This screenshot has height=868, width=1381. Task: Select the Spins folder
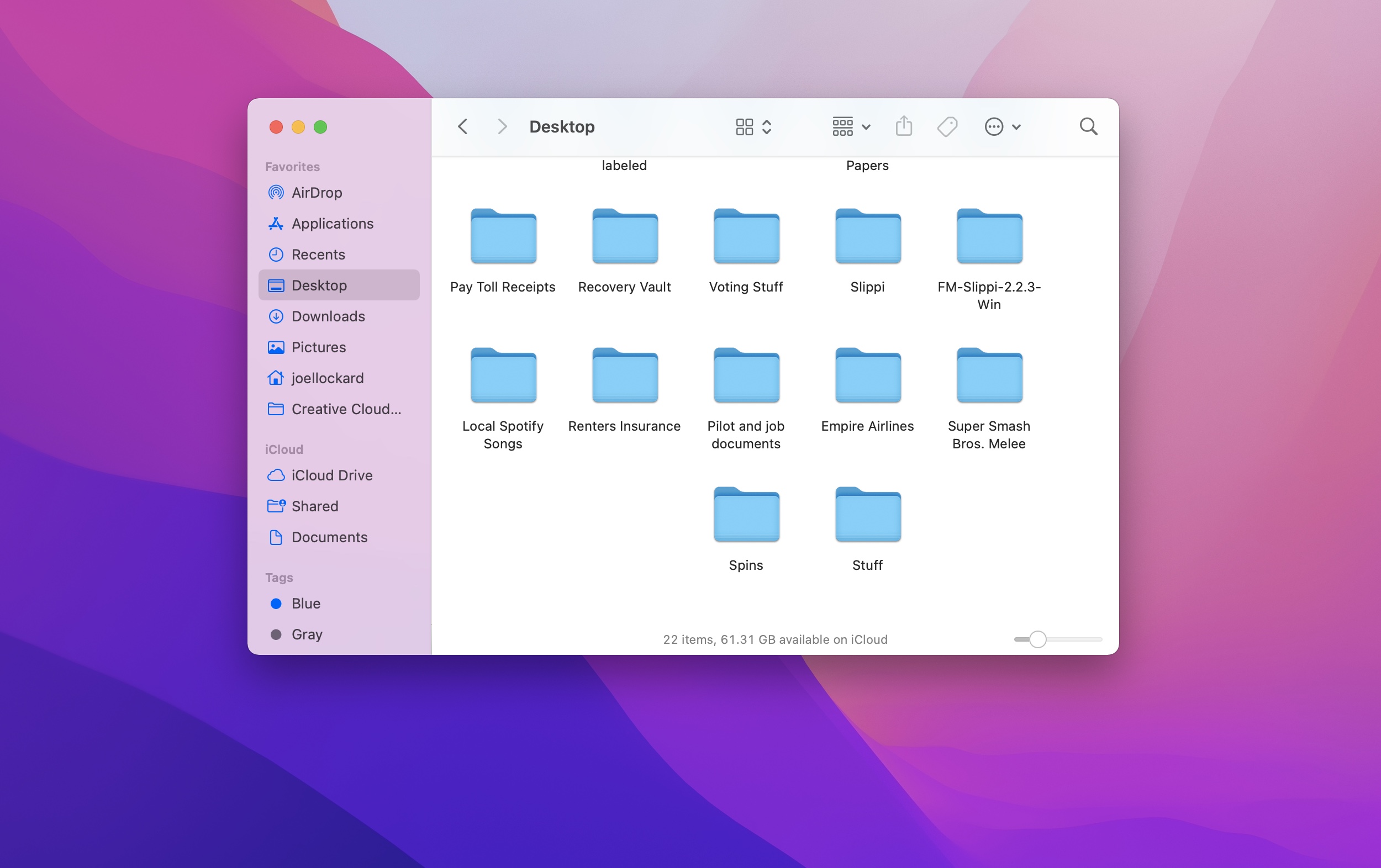pyautogui.click(x=746, y=514)
